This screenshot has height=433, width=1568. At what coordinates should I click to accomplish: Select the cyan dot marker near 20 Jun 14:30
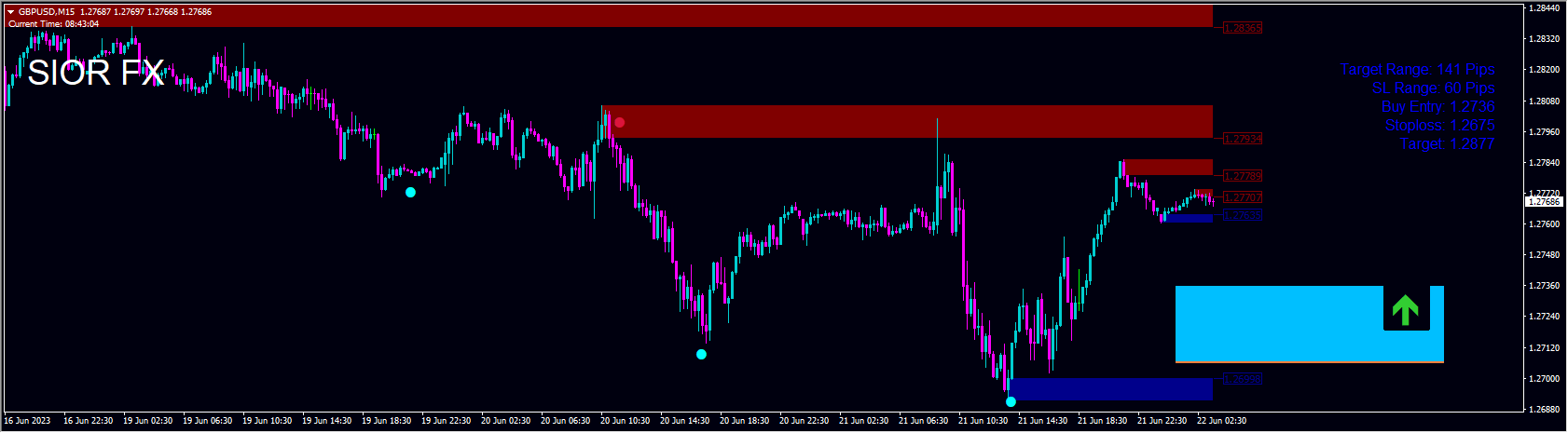click(701, 354)
